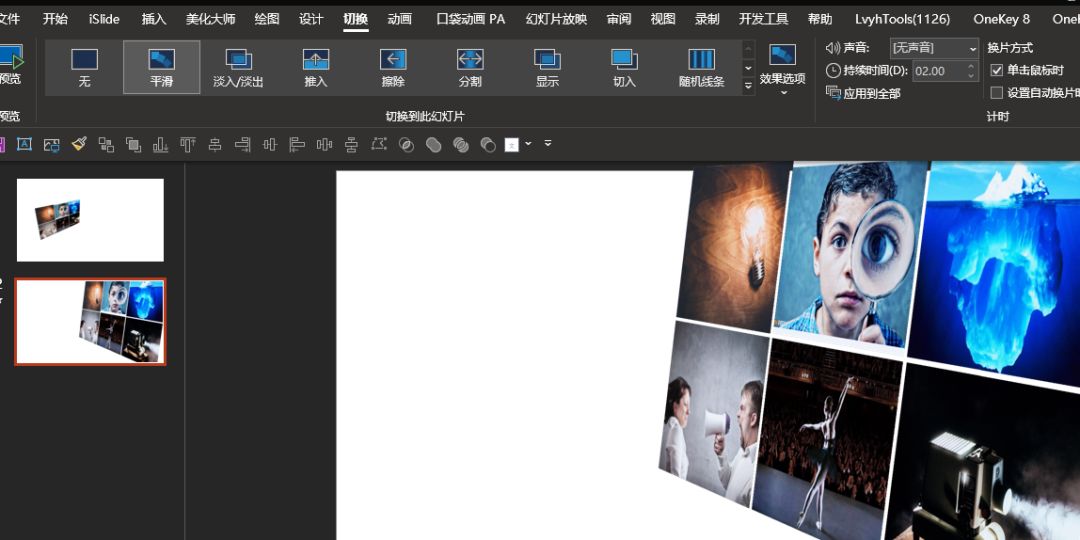Choose the 推入 (Push) transition effect

[316, 67]
